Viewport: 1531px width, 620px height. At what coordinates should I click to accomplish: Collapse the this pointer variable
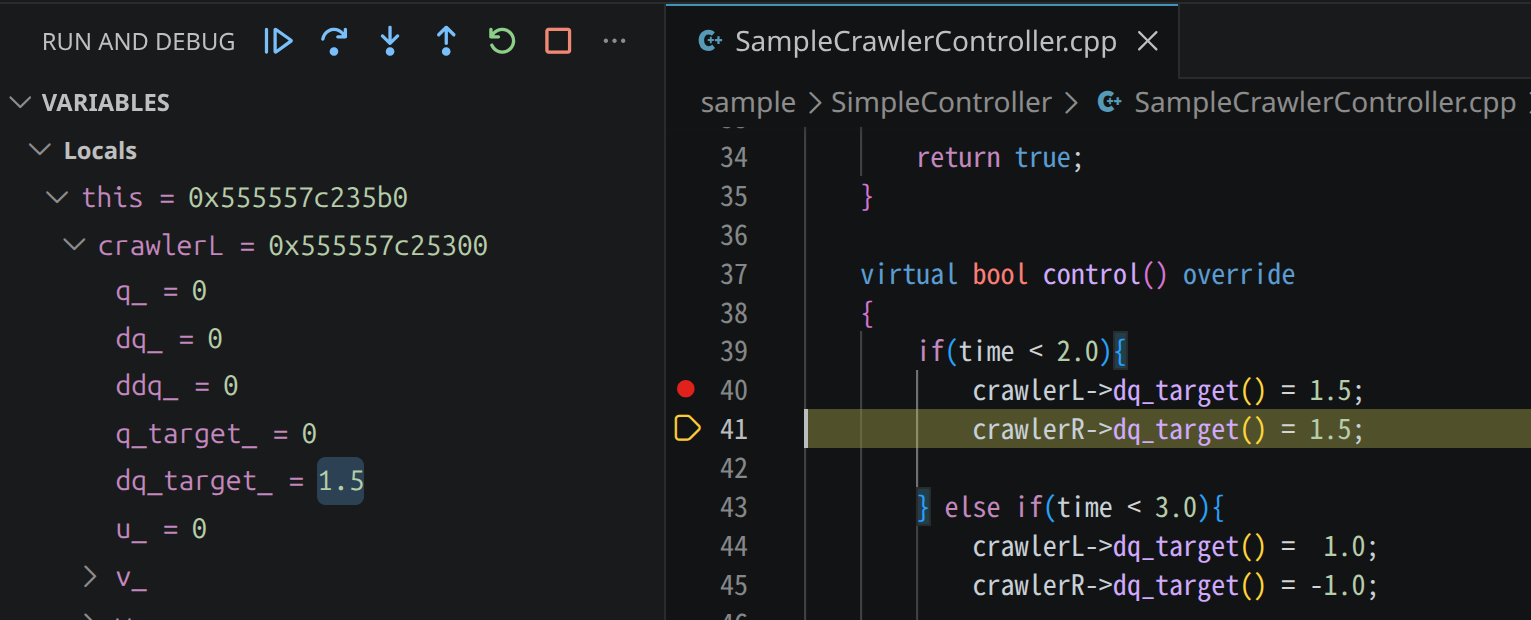pos(58,198)
